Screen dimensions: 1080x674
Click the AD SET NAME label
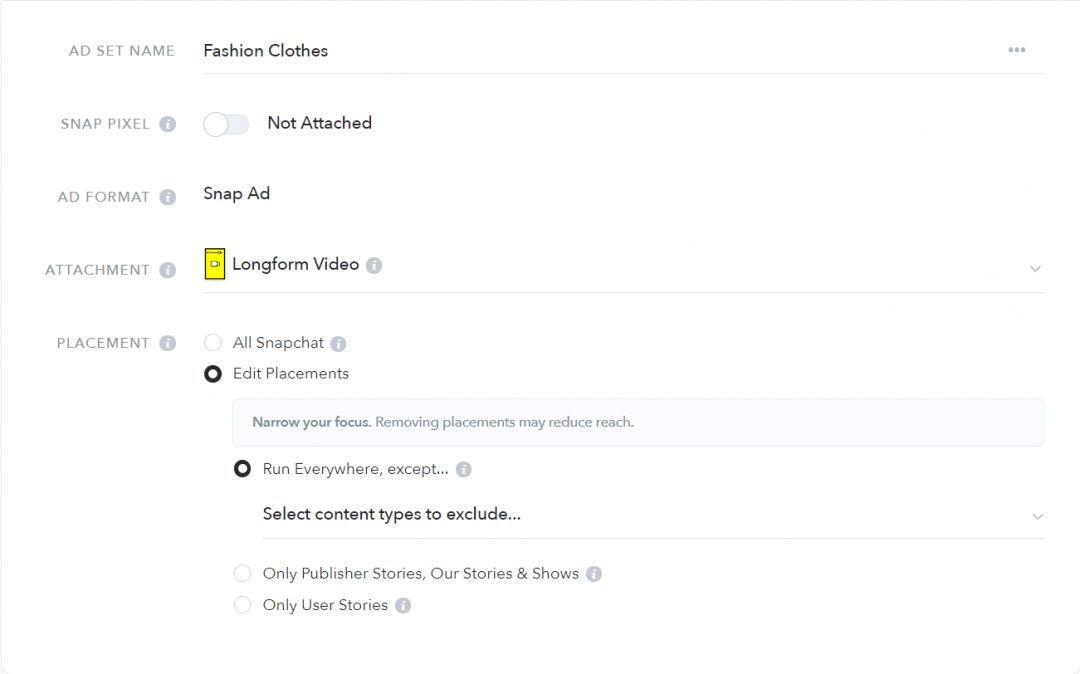click(122, 51)
